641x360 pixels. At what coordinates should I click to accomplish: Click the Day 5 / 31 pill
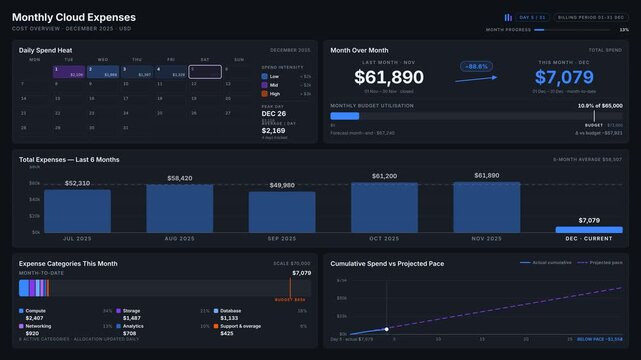532,18
